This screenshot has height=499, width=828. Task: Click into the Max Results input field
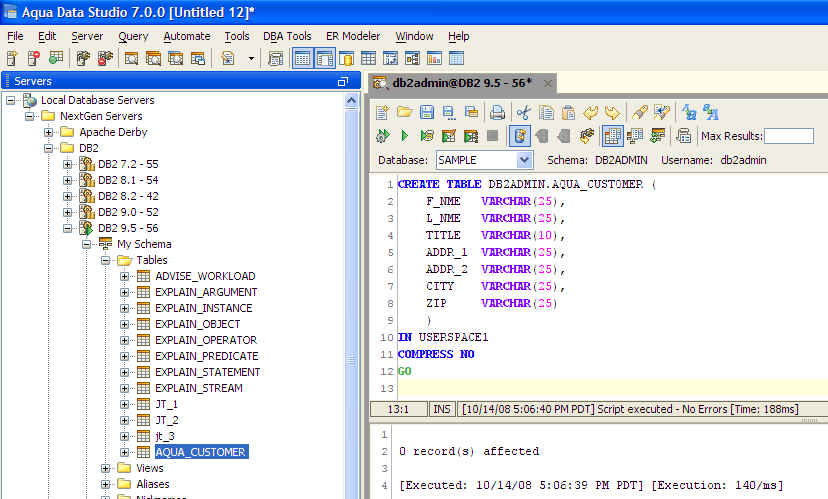tap(789, 136)
